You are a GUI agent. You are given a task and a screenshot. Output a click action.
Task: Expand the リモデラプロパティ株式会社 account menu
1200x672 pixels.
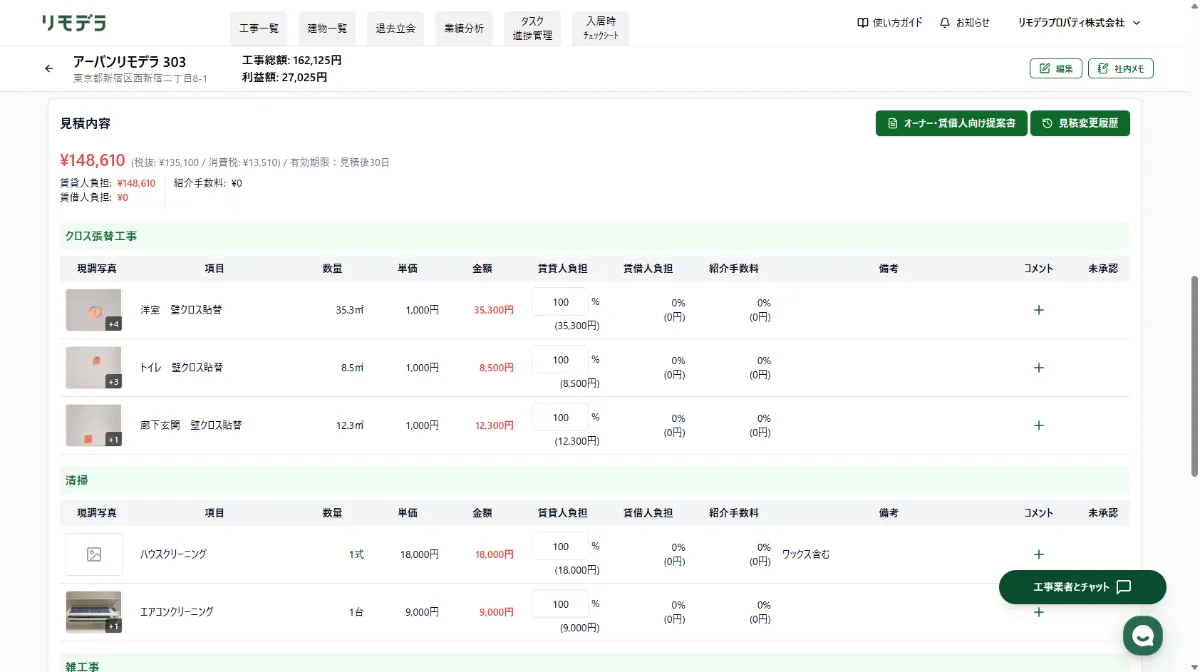click(x=1079, y=23)
